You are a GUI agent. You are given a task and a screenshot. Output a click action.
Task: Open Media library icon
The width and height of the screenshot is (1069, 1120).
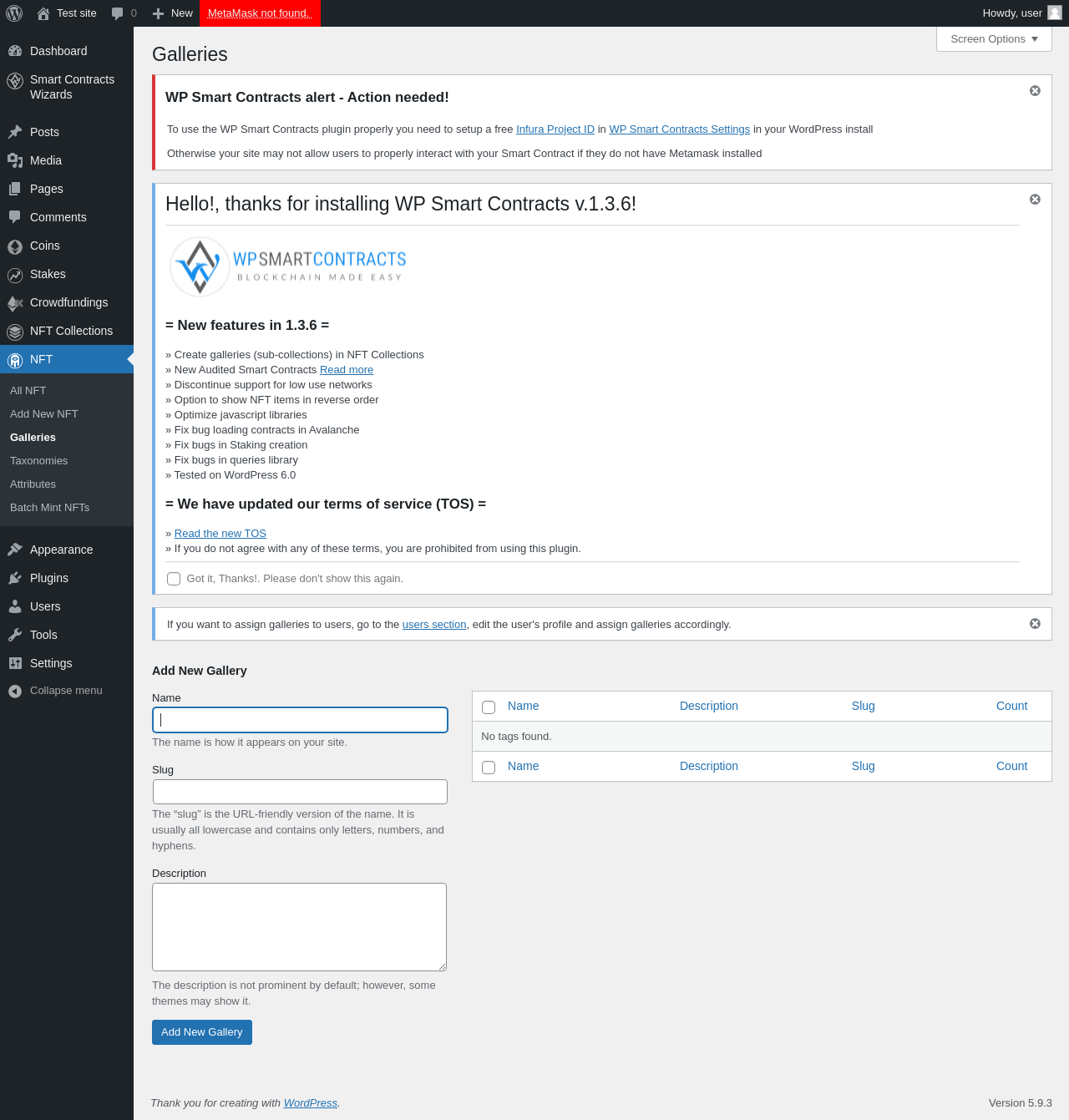(x=15, y=160)
